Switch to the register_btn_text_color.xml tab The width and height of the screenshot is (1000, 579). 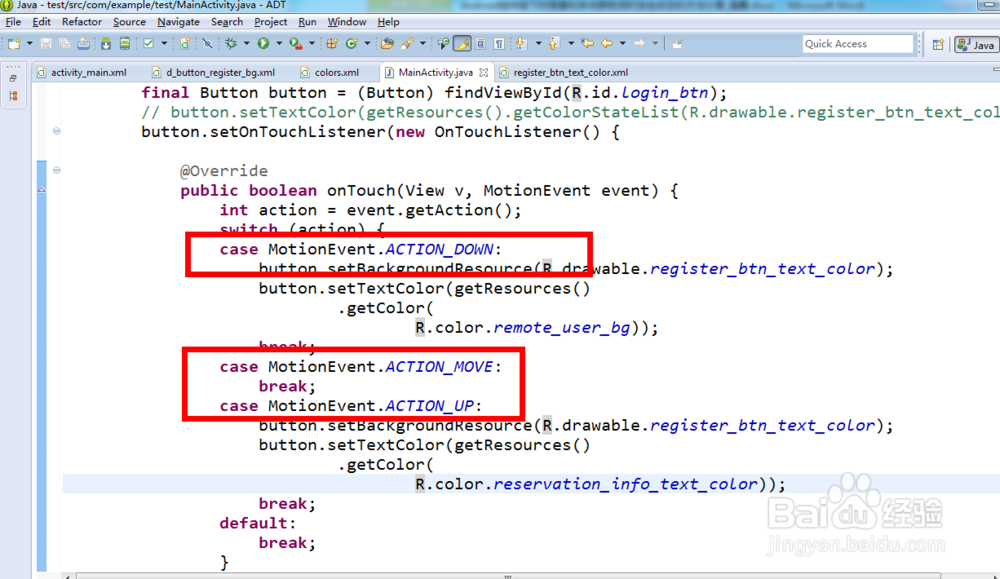(x=564, y=73)
